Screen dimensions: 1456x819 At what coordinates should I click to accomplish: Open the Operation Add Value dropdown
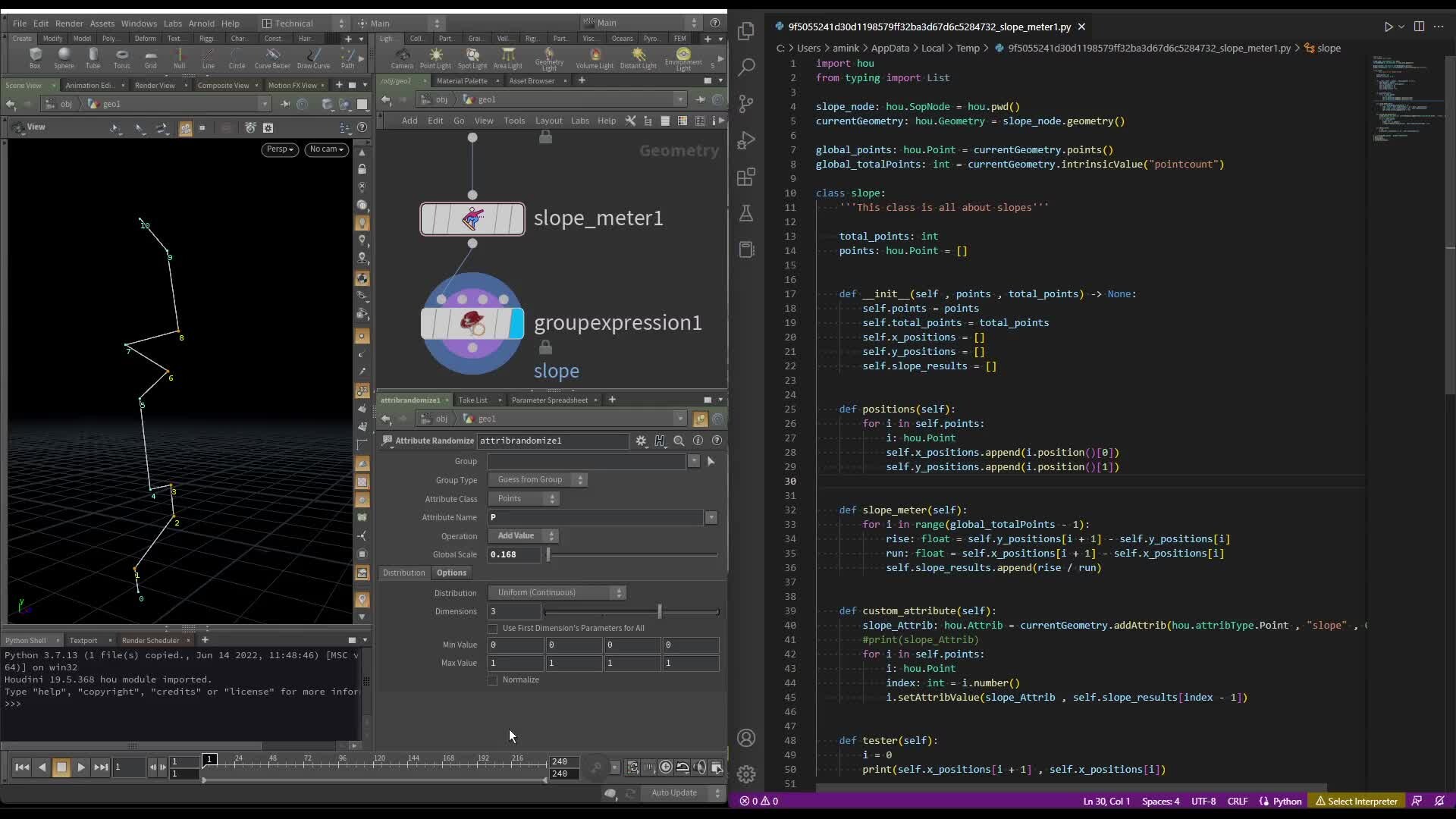[523, 536]
